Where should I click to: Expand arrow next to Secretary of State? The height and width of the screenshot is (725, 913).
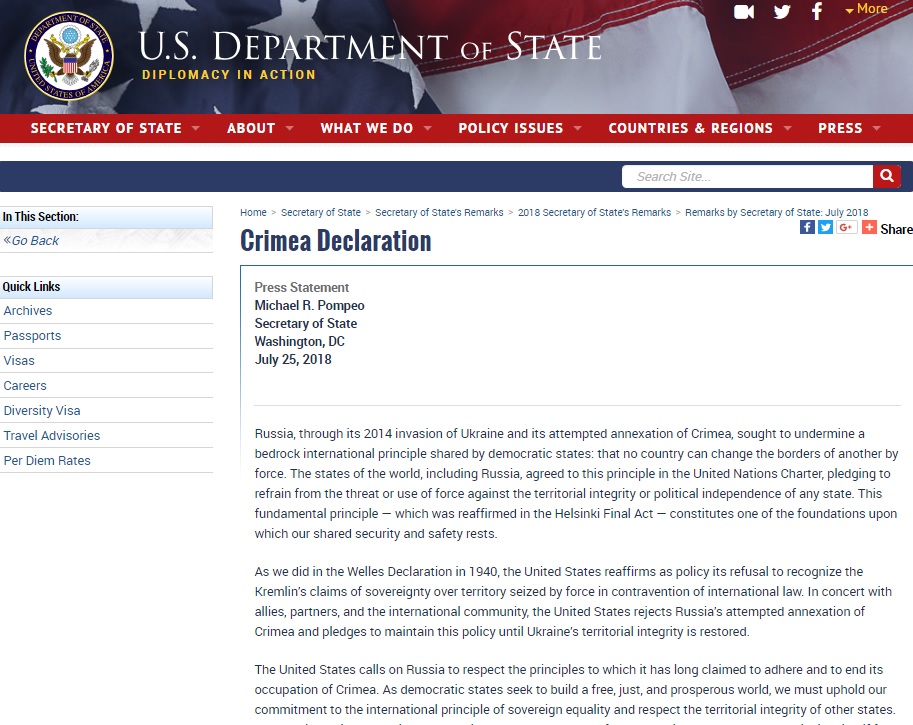pos(196,128)
